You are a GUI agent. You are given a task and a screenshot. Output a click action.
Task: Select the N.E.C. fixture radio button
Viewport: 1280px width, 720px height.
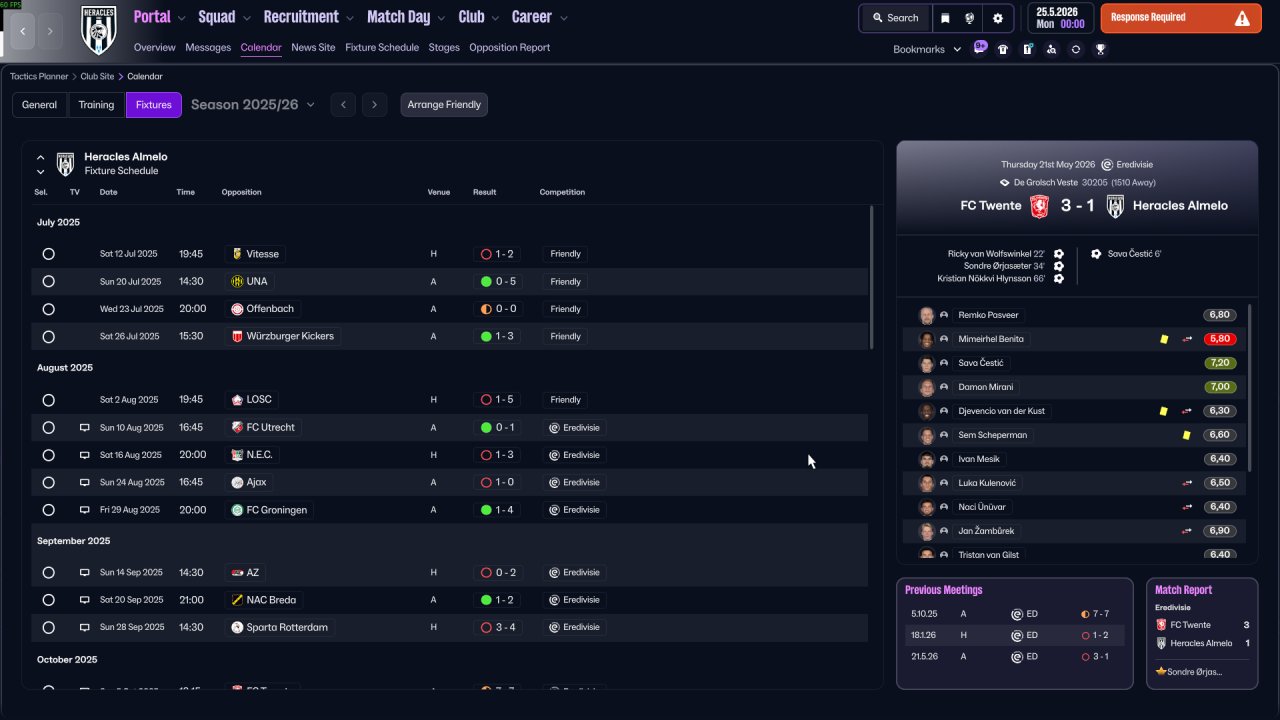(x=48, y=455)
